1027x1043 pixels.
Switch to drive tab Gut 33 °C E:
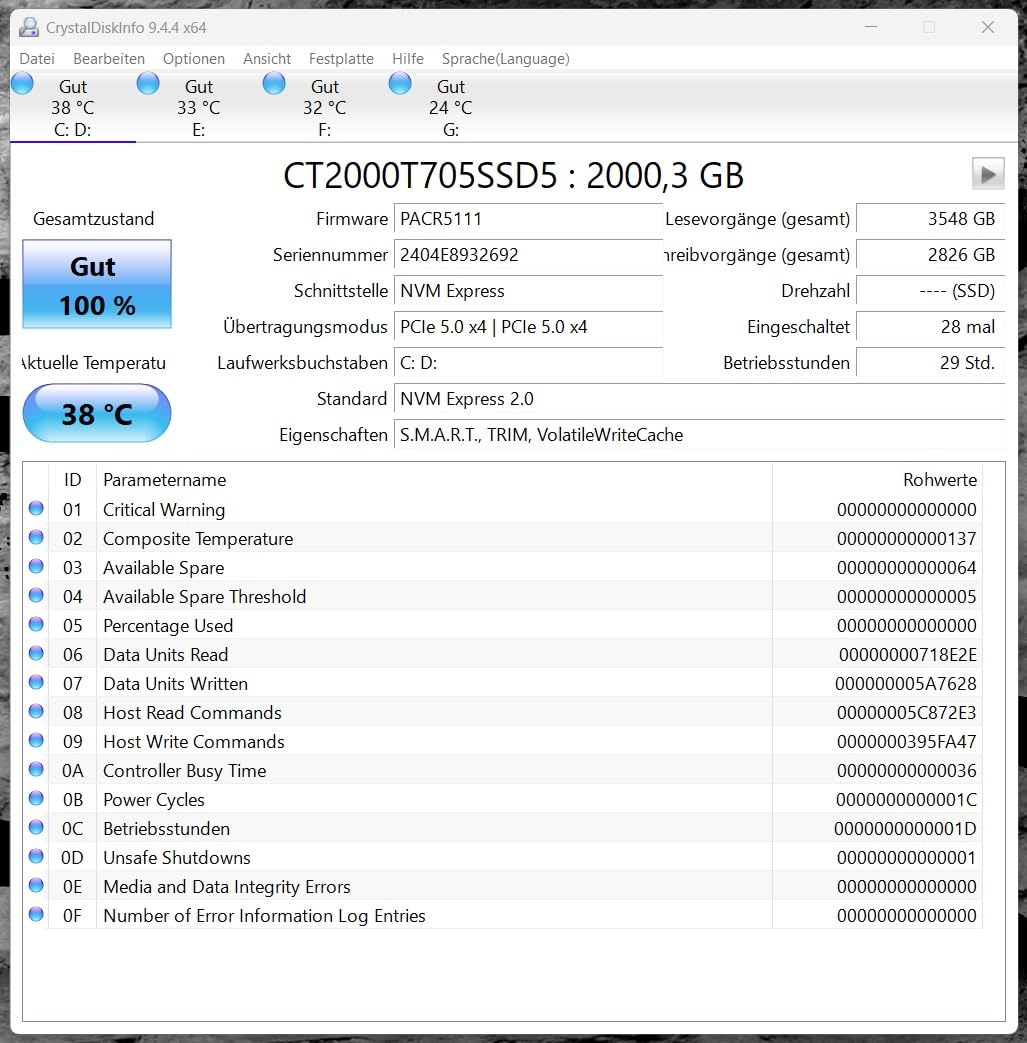(198, 107)
